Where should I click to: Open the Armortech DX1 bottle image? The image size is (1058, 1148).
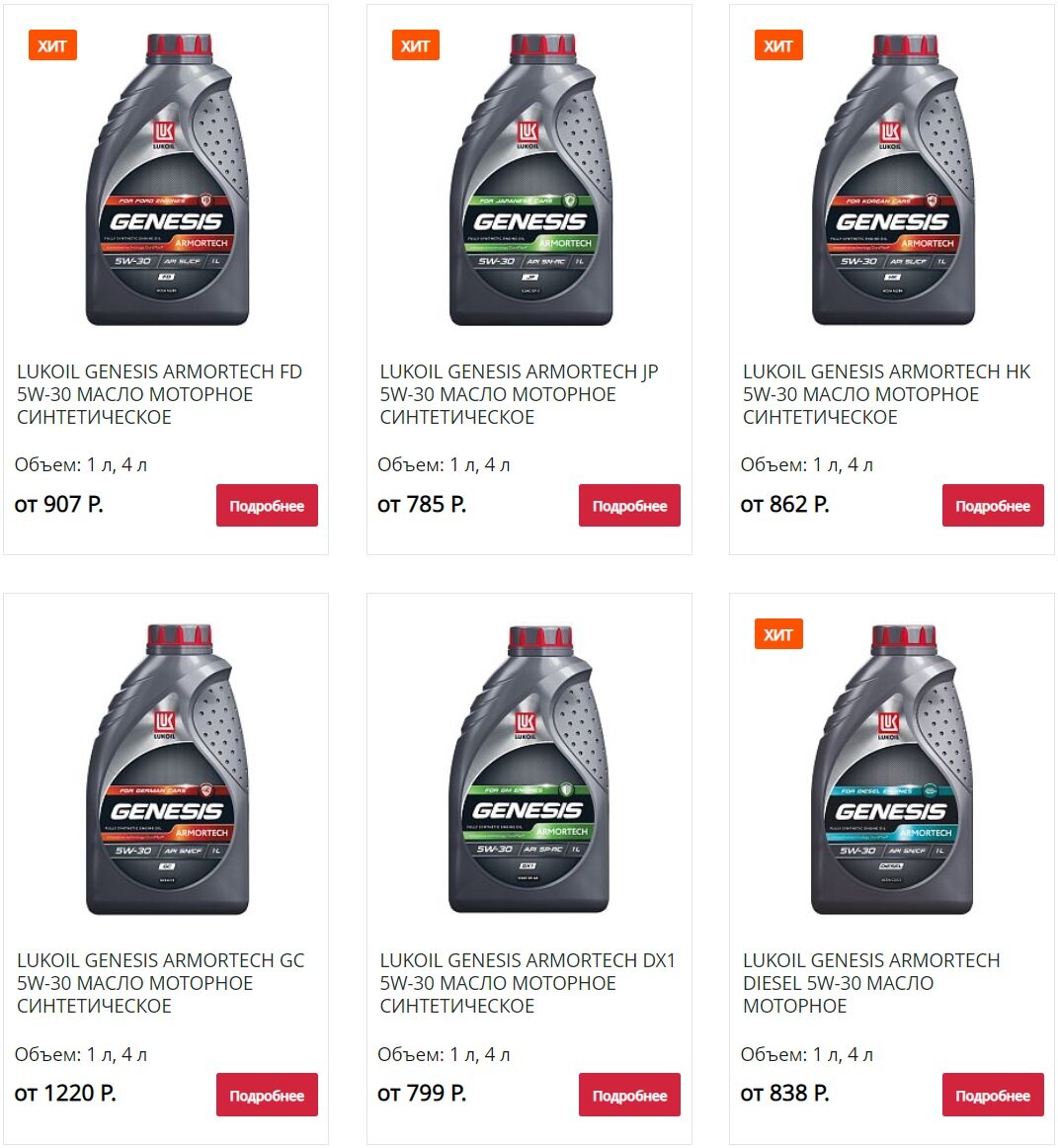pos(529,769)
